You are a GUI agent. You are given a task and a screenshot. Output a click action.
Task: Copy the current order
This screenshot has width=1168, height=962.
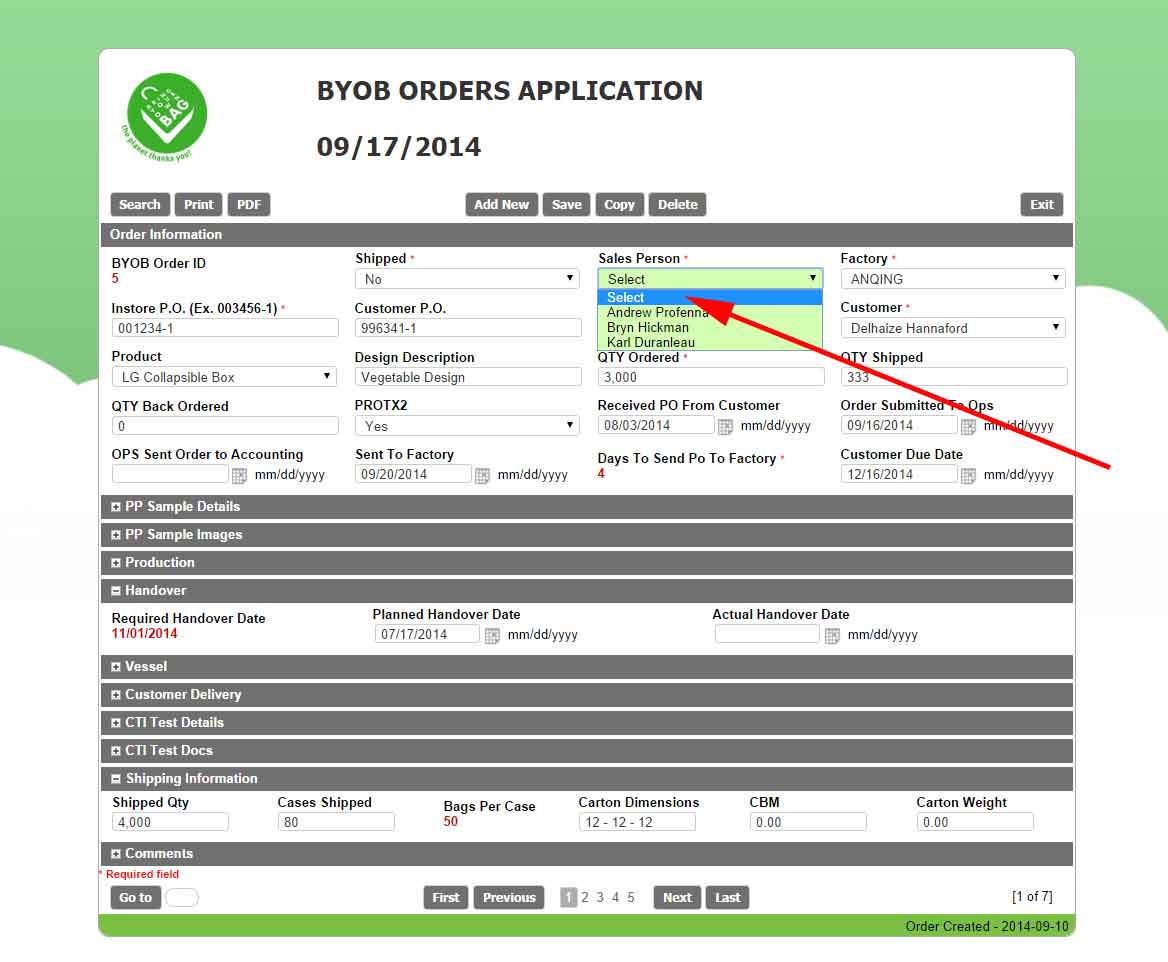coord(620,205)
